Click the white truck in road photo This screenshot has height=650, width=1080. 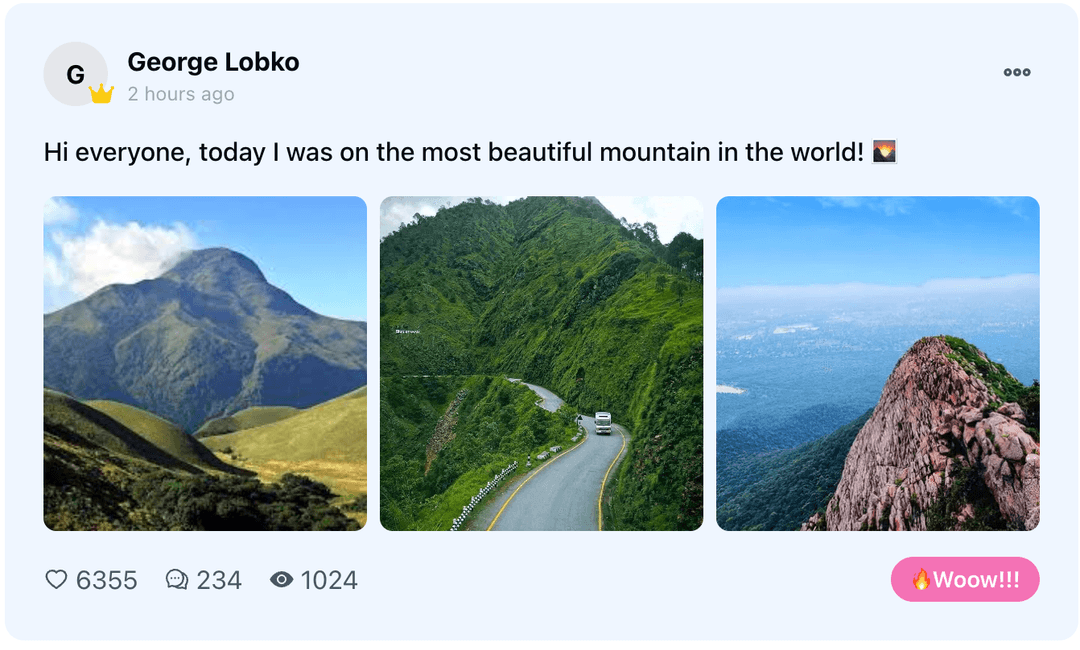click(x=603, y=423)
